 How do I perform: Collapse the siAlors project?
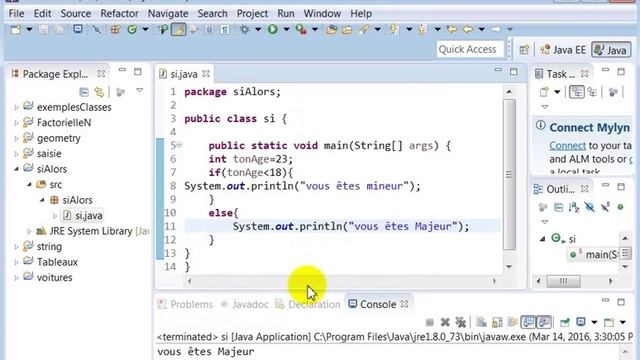[x=16, y=169]
